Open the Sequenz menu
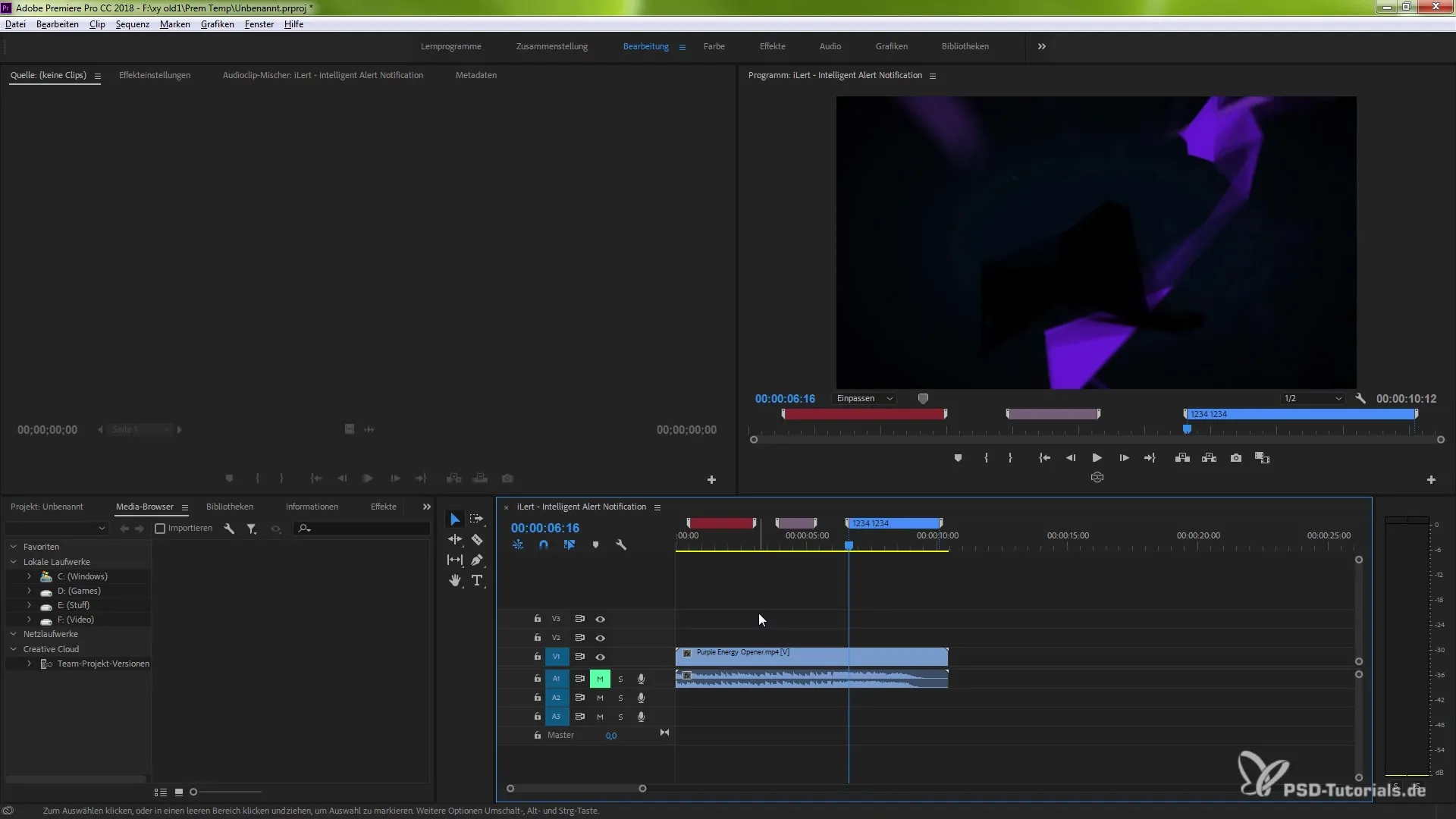The image size is (1456, 819). coord(132,24)
